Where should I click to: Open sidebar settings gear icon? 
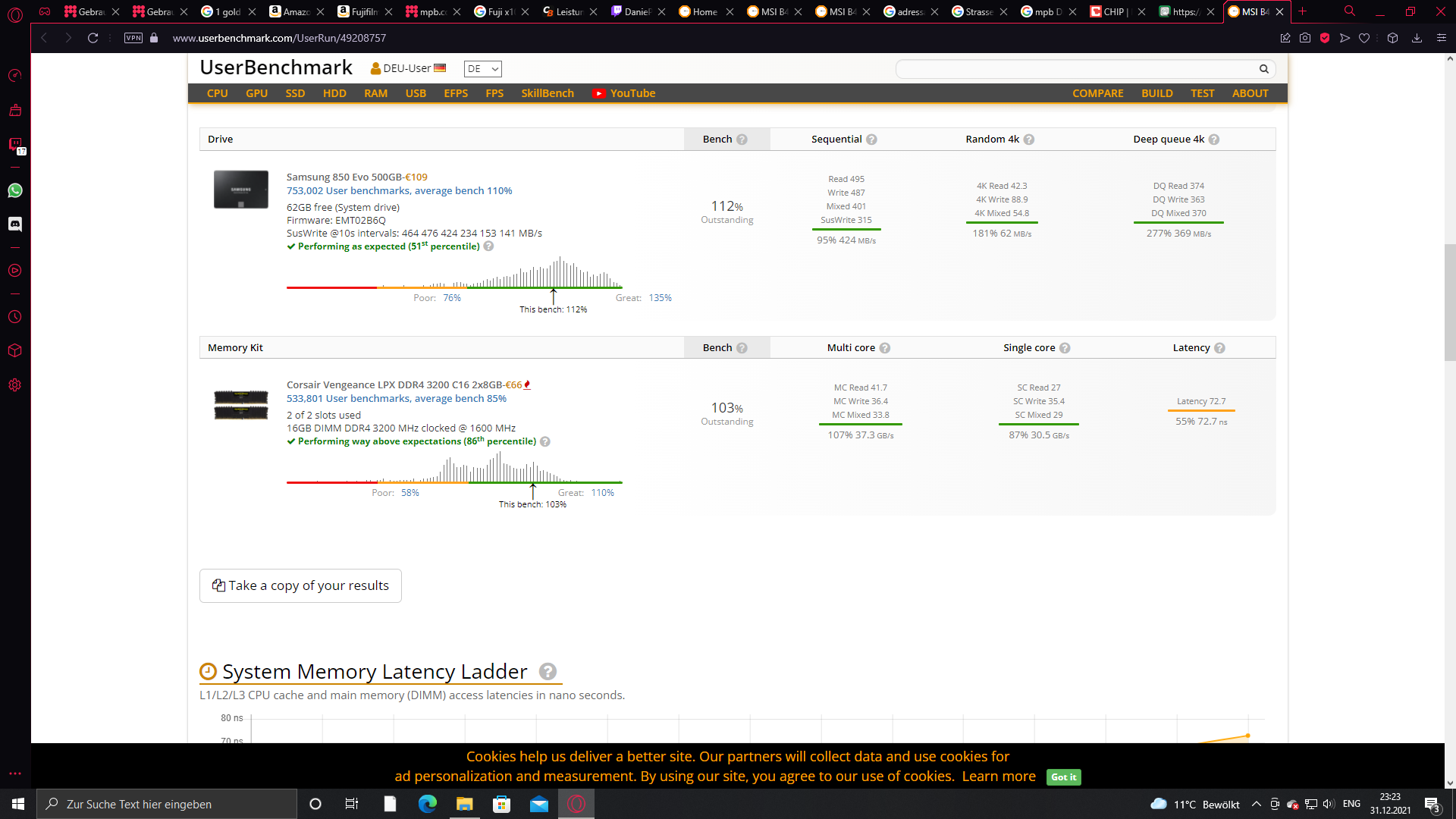pyautogui.click(x=15, y=385)
